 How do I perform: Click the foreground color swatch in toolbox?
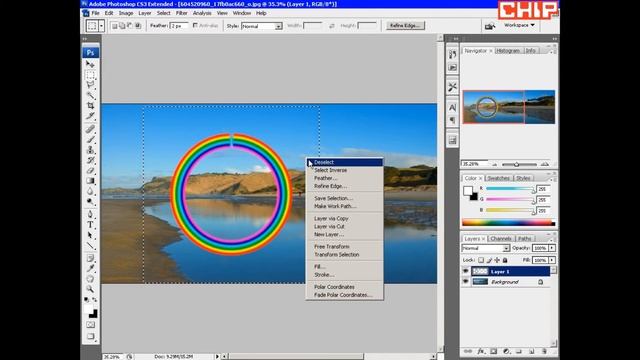tap(88, 309)
